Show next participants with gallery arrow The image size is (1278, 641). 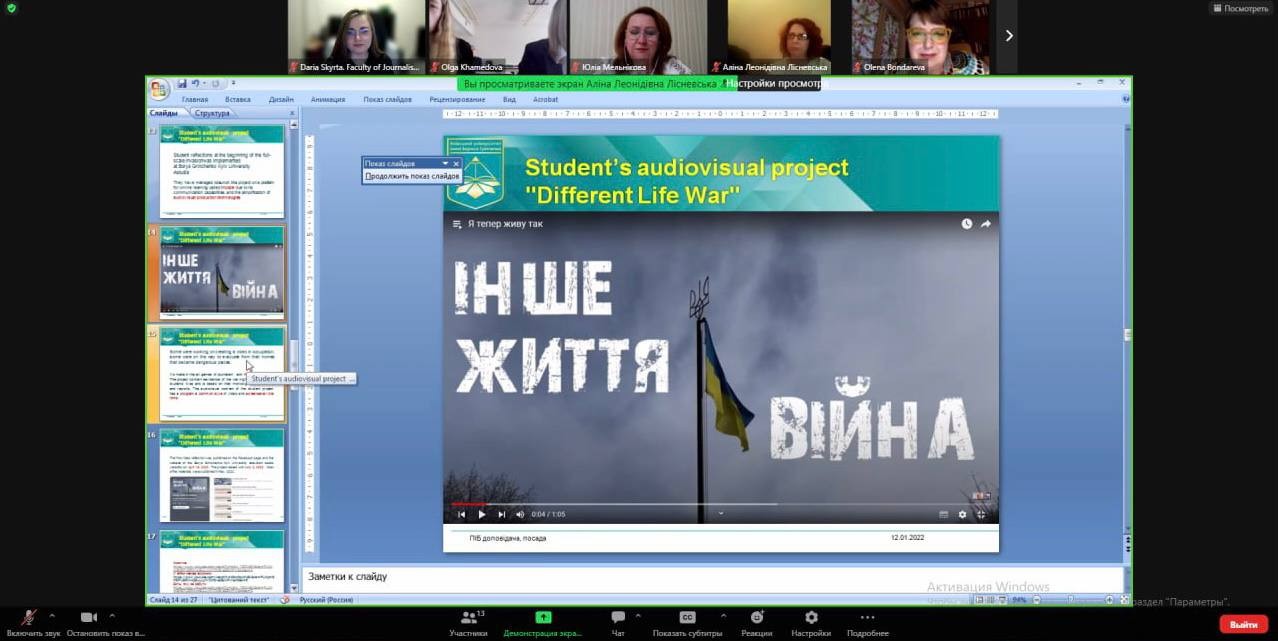point(1008,36)
